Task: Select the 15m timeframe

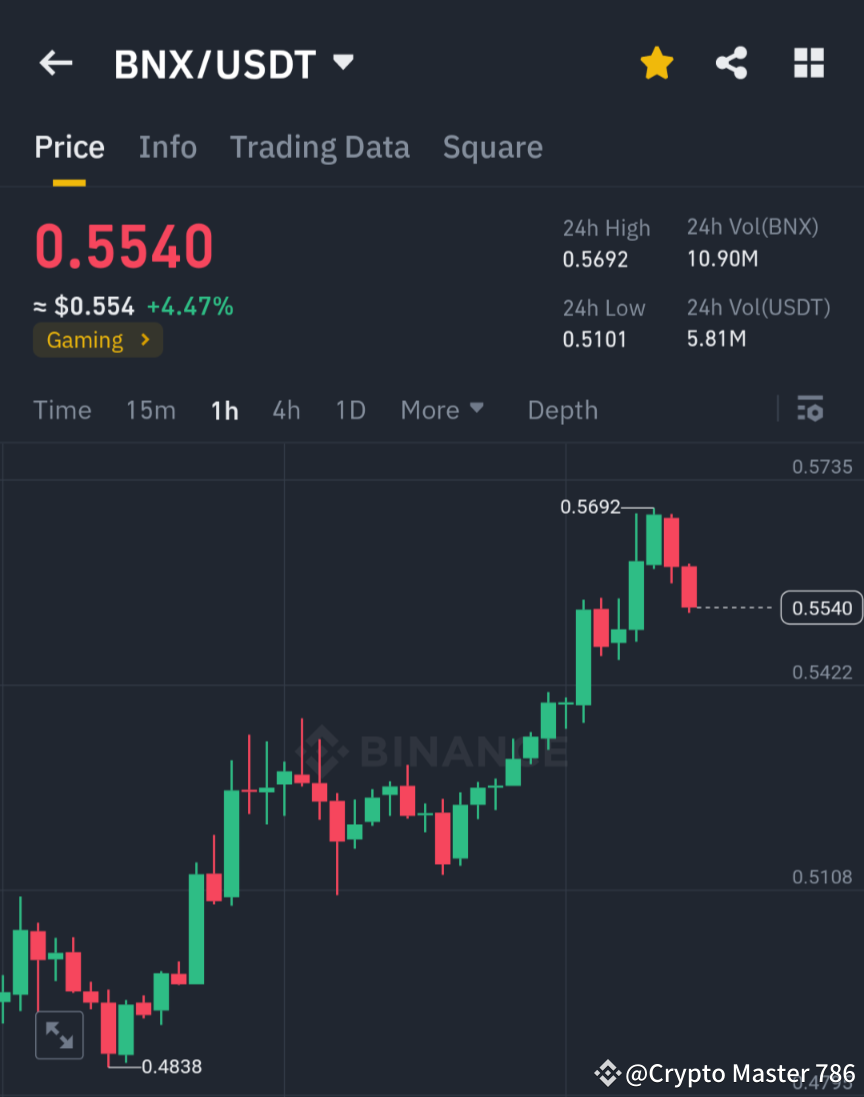Action: point(150,409)
